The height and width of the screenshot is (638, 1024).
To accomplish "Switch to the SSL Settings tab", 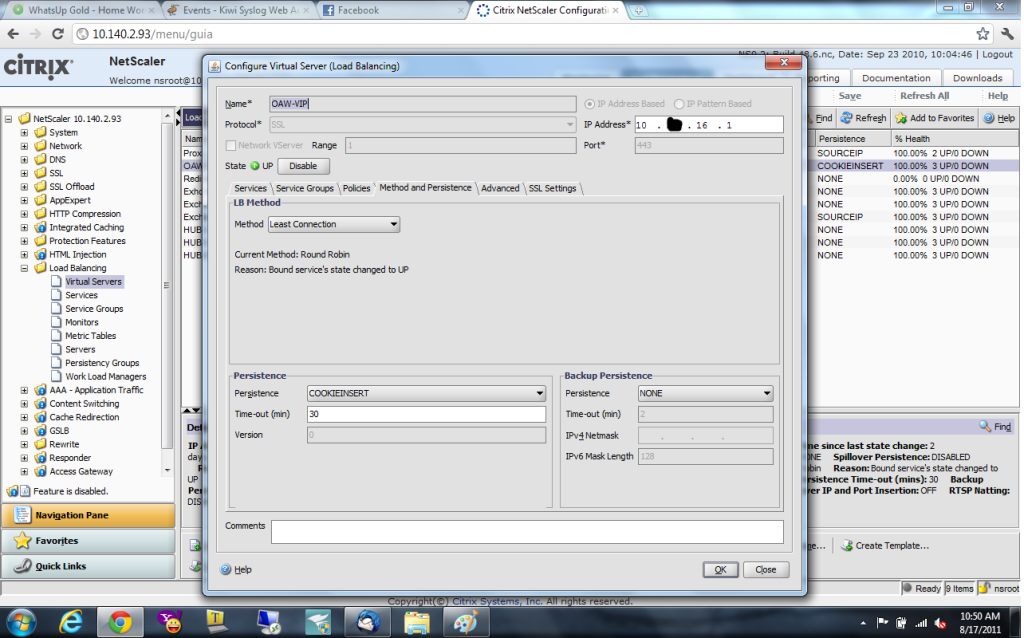I will pyautogui.click(x=552, y=188).
